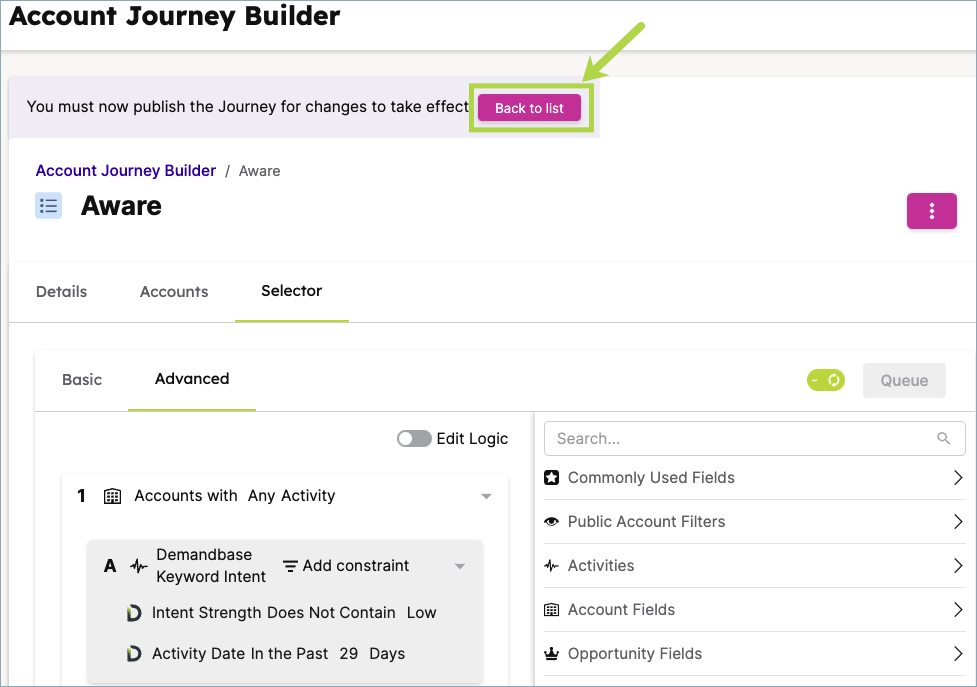This screenshot has height=687, width=977.
Task: Click the '29' days value
Action: [x=349, y=653]
